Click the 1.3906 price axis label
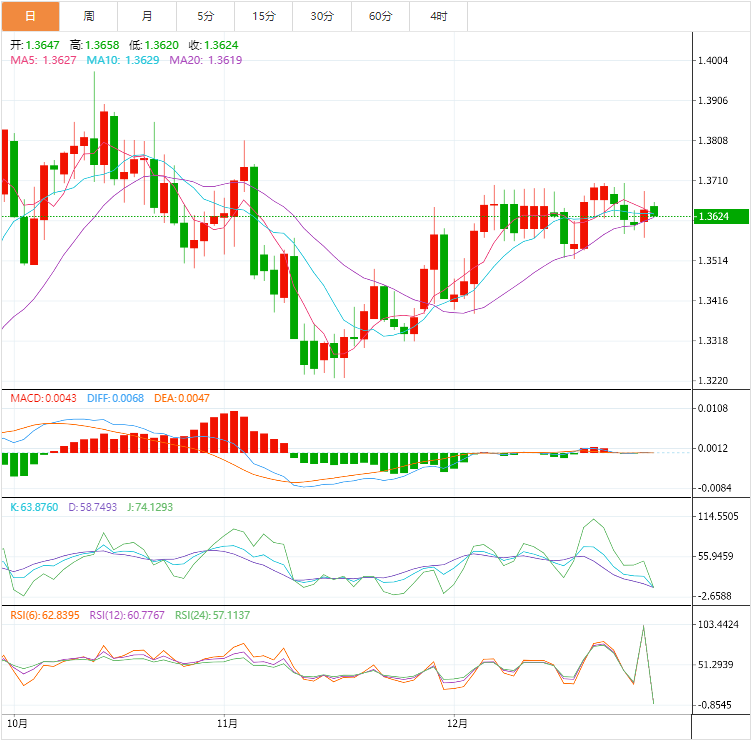The width and height of the screenshot is (751, 746). pyautogui.click(x=713, y=101)
